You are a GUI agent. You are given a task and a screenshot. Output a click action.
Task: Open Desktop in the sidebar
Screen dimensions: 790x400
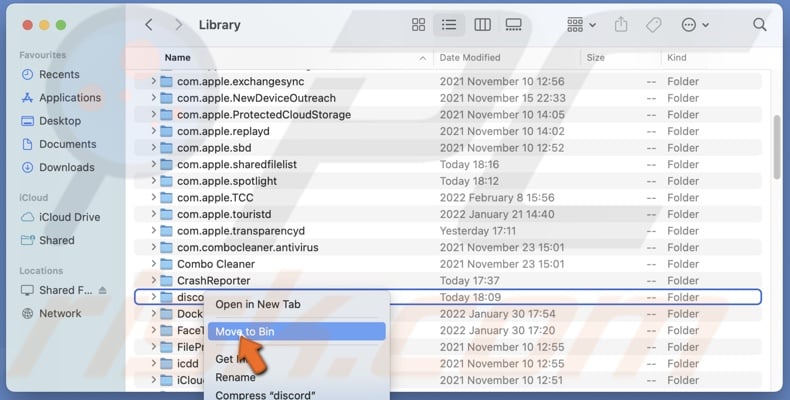point(51,121)
